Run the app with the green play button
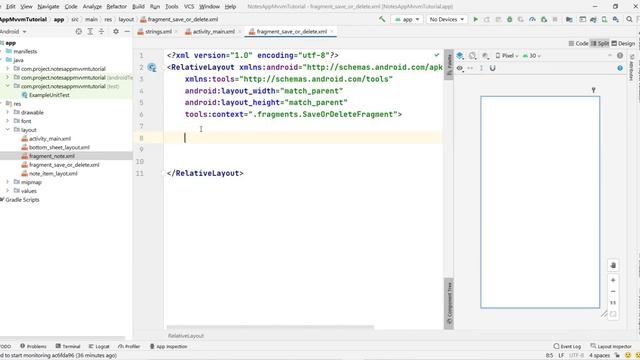The width and height of the screenshot is (640, 360). pos(476,19)
